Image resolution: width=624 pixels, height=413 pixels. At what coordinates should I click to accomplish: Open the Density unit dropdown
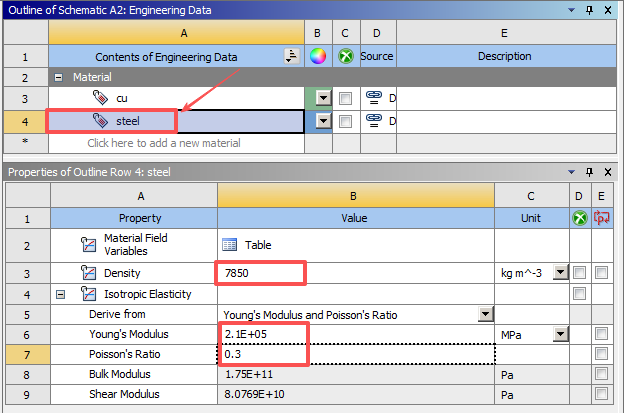[561, 273]
